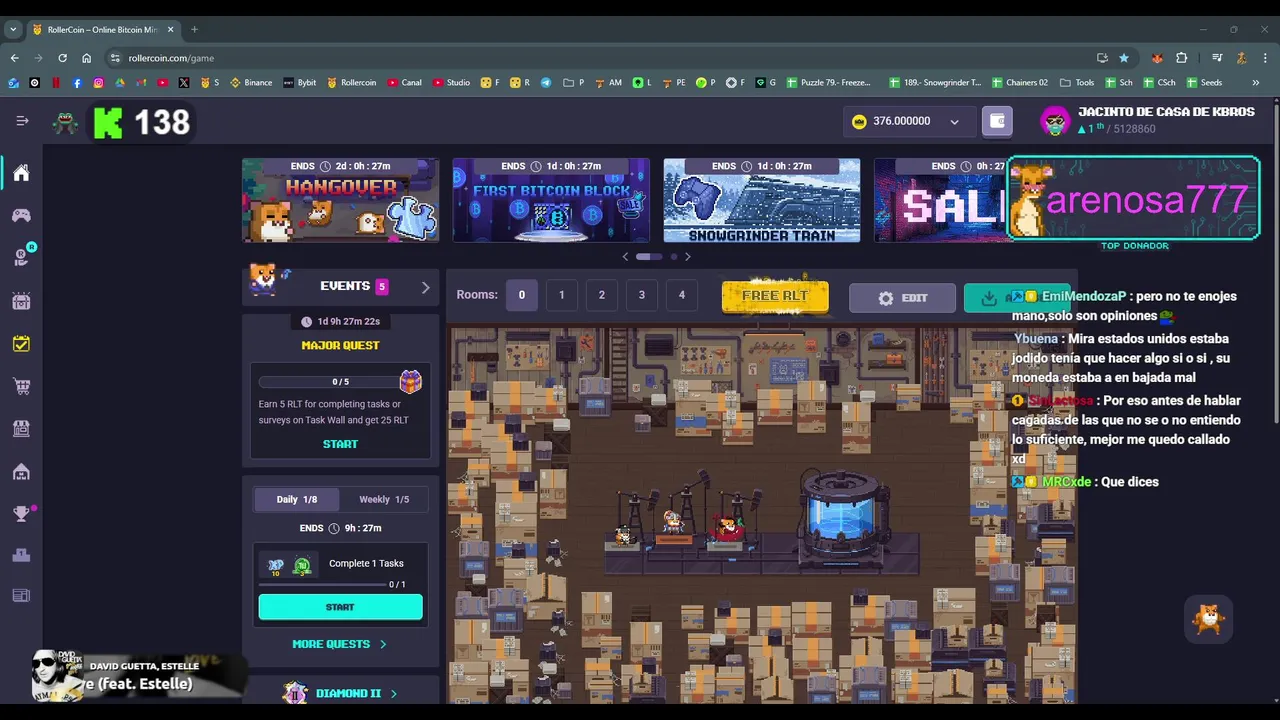The image size is (1280, 720).
Task: Open the Rollercoin bookmark
Action: pos(352,83)
